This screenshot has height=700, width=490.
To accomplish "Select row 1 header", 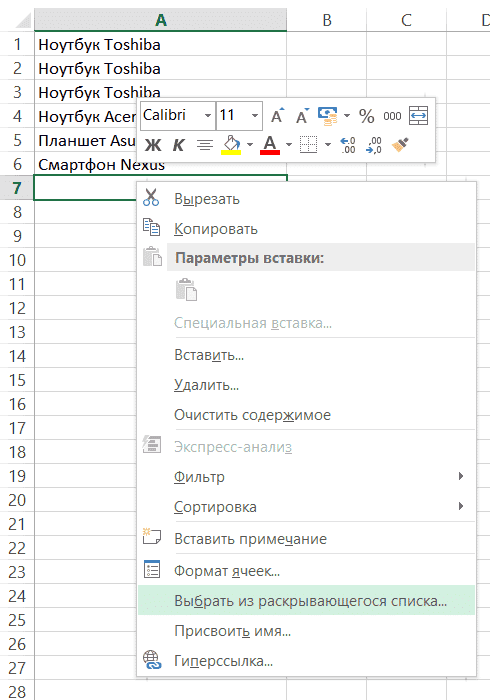I will point(17,44).
